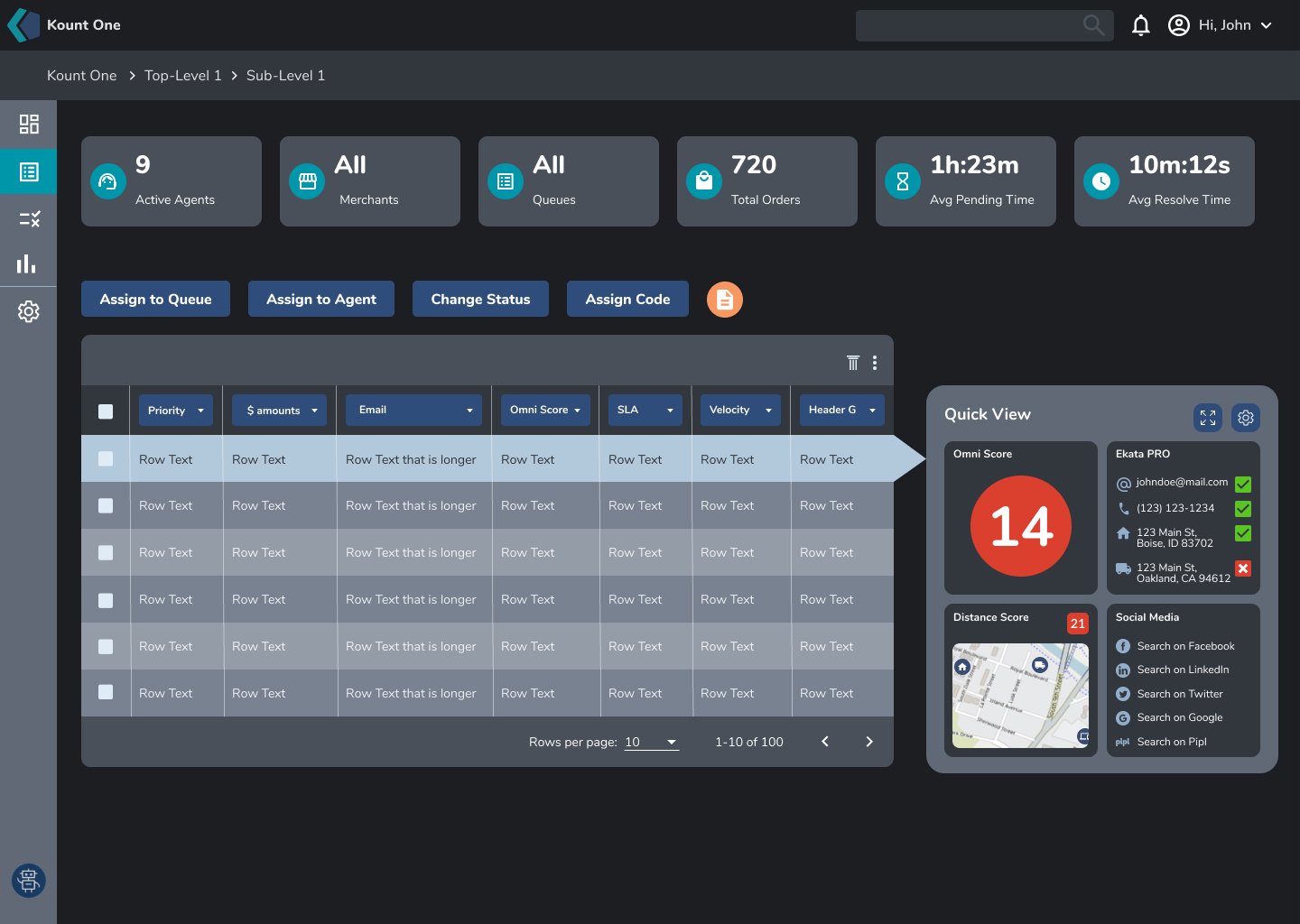Click the Avg Resolve Time clock icon

pos(1101,181)
